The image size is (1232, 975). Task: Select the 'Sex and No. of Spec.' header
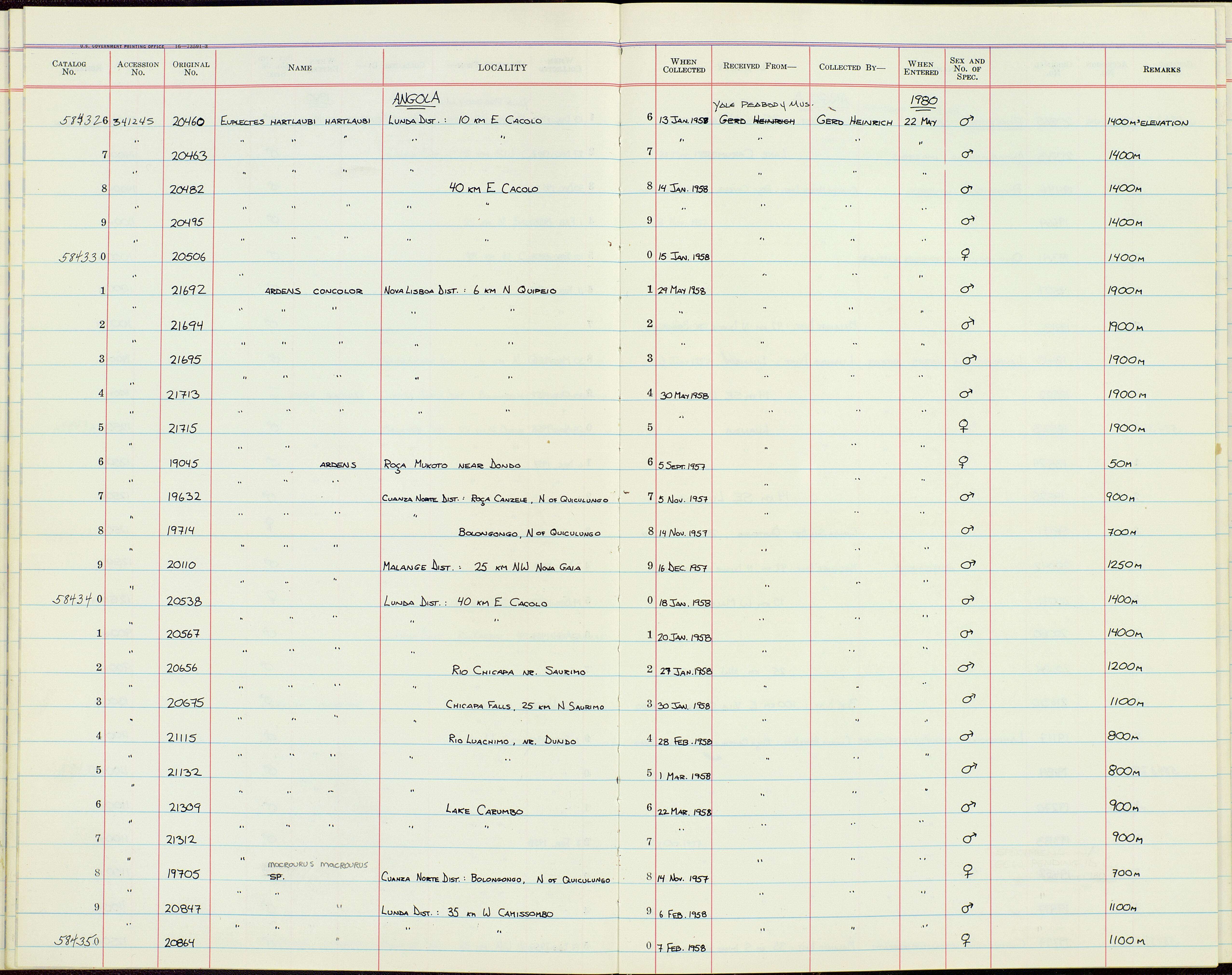tap(967, 68)
